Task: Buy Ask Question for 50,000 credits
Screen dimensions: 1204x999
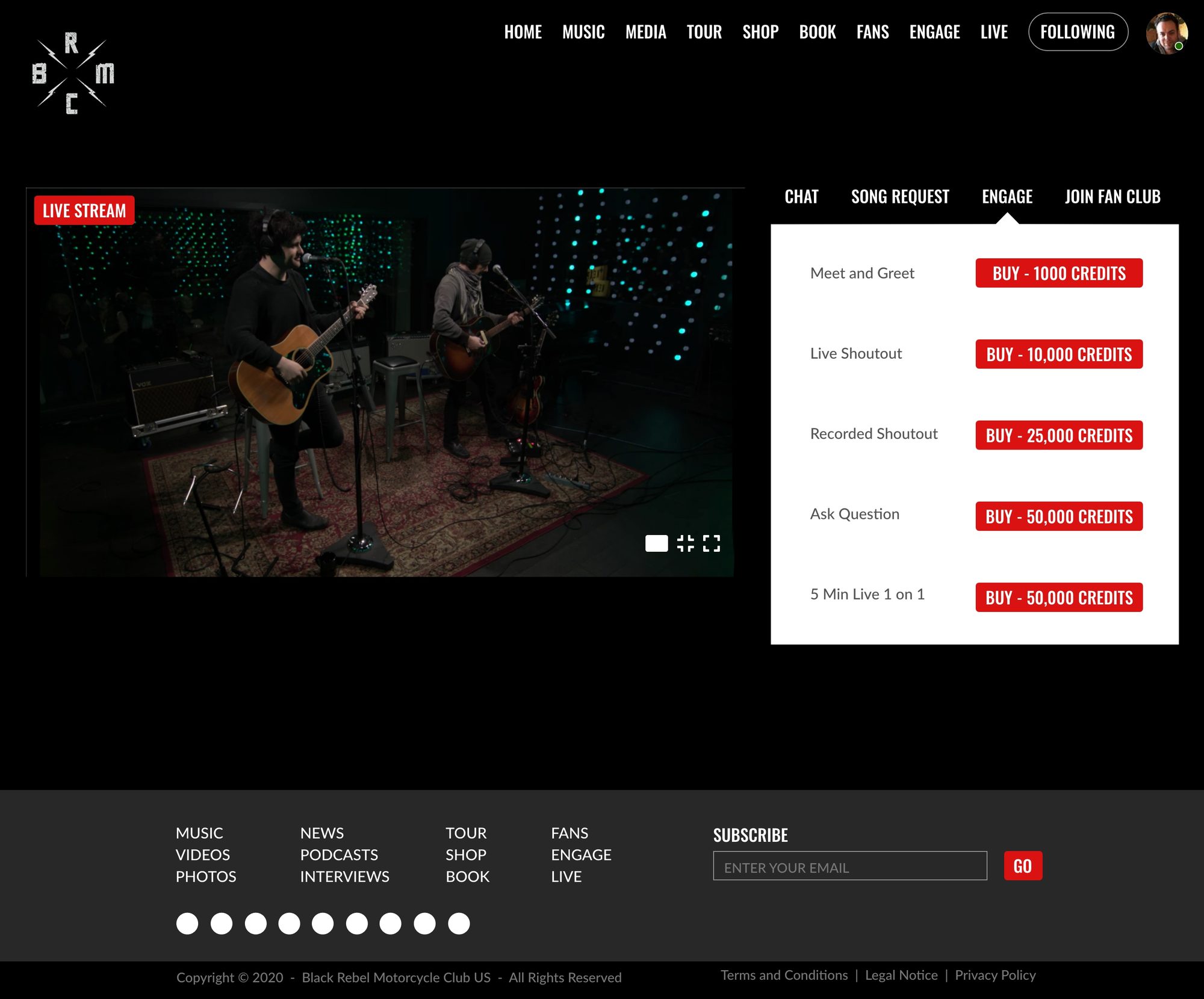Action: (x=1059, y=516)
